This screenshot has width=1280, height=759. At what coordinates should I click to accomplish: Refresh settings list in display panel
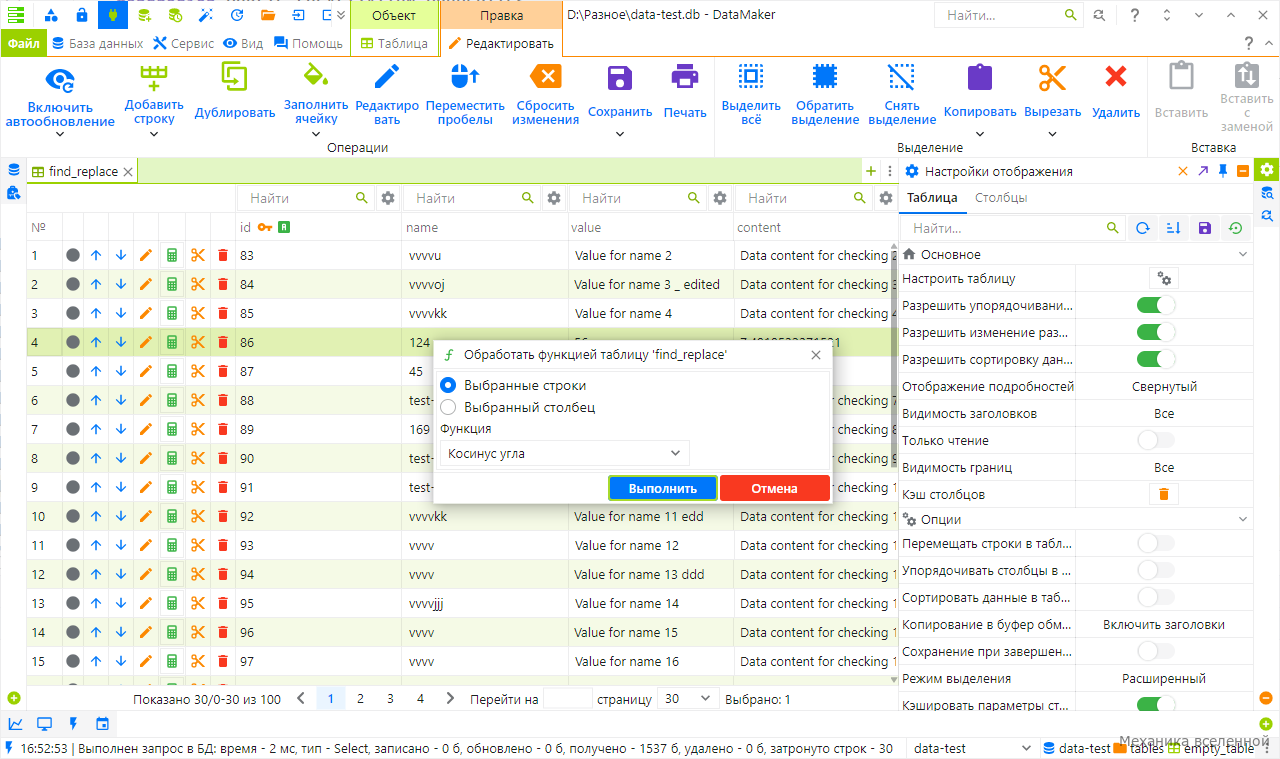point(1142,229)
